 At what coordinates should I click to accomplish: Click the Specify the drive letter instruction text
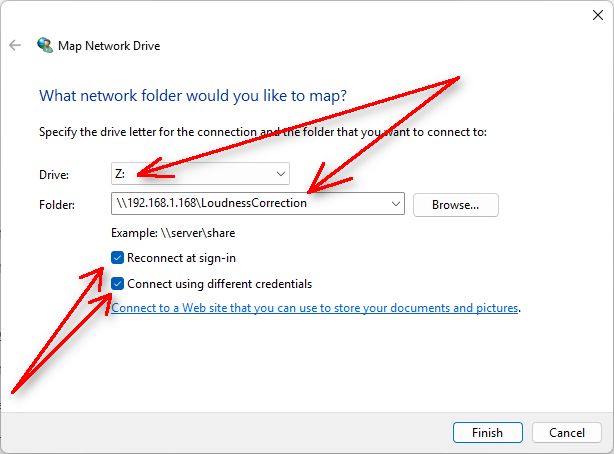coord(262,131)
